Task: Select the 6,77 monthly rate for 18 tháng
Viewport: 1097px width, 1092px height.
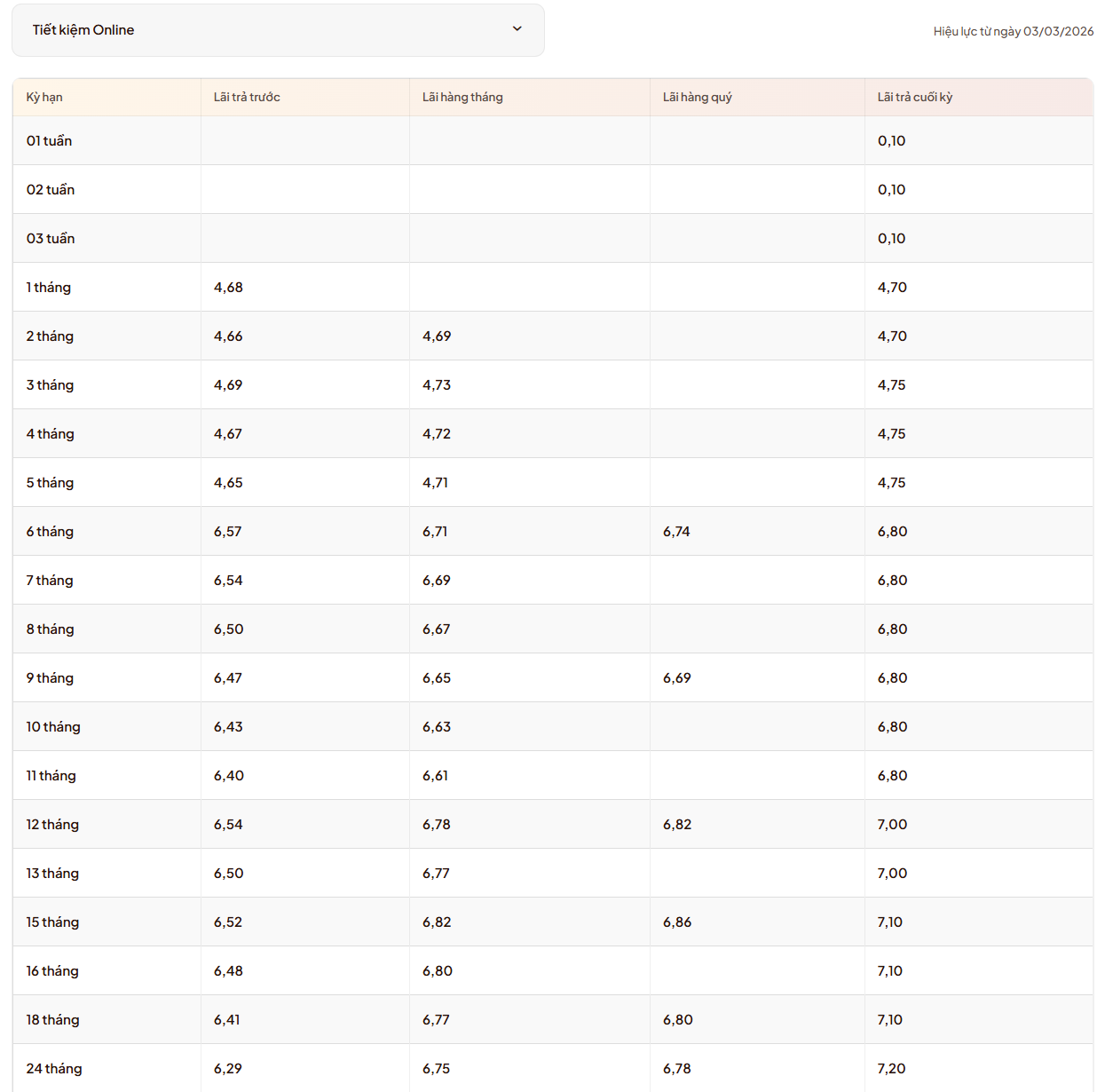Action: click(x=436, y=1020)
